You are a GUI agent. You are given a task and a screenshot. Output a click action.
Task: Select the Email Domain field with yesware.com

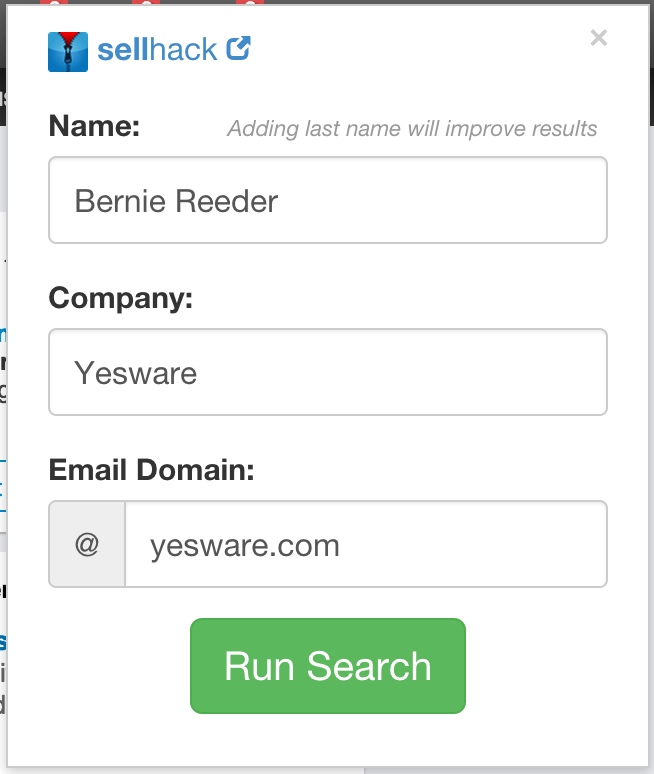click(x=365, y=545)
